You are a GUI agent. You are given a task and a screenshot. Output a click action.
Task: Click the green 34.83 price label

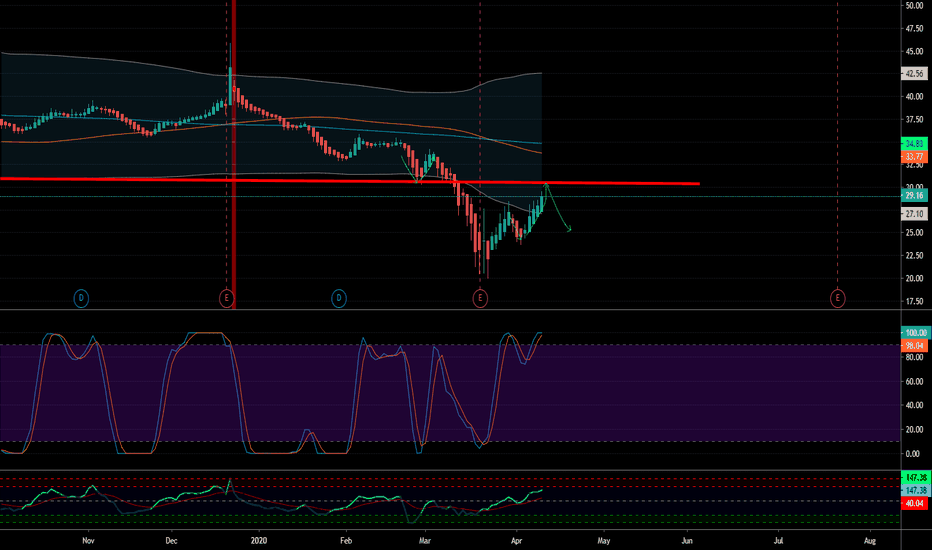(914, 144)
